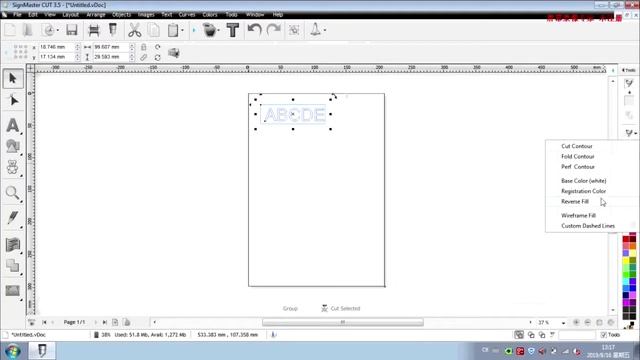Choose Fold Contour from popup menu
The width and height of the screenshot is (640, 360).
click(x=578, y=156)
